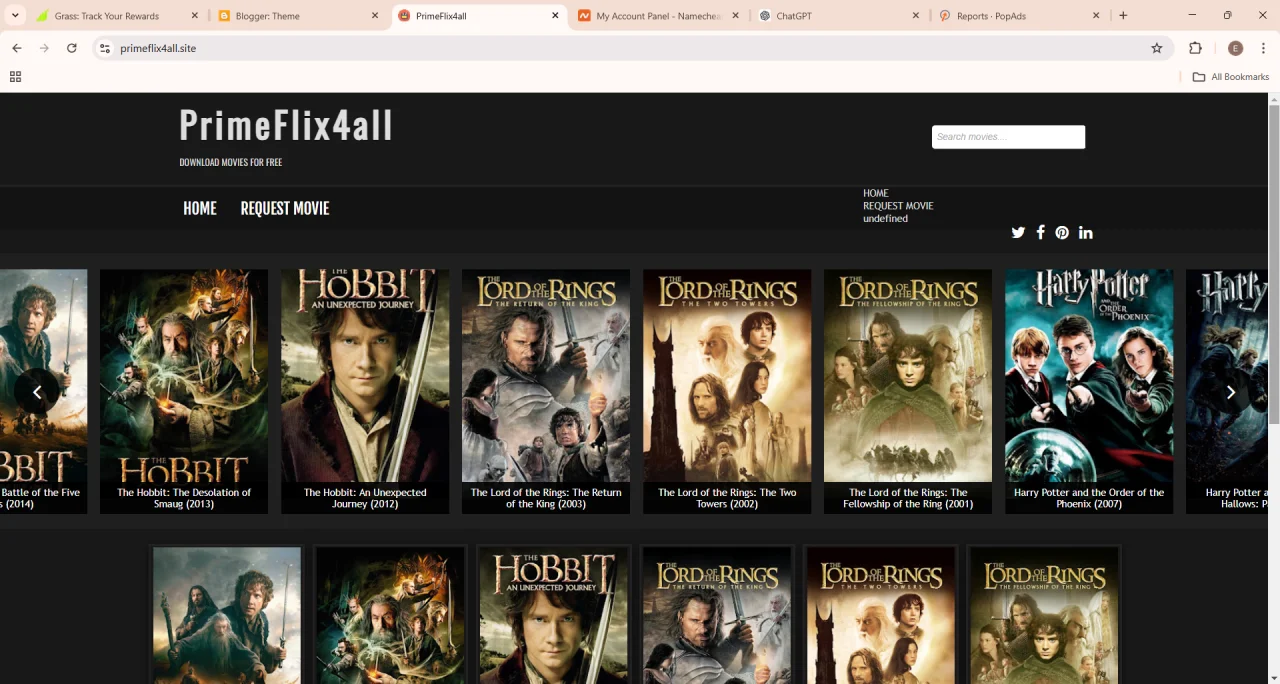This screenshot has width=1280, height=684.
Task: Open the Chrome extensions puzzle icon
Action: click(1195, 48)
